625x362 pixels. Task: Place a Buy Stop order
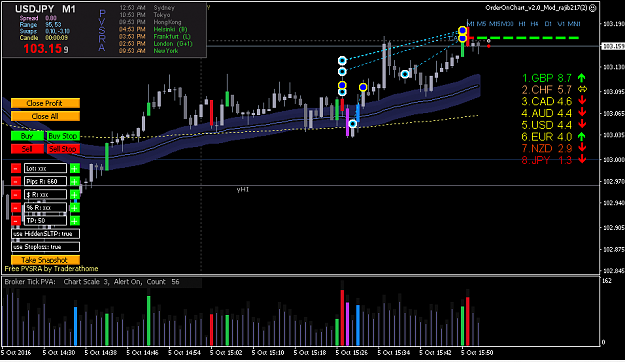(63, 136)
